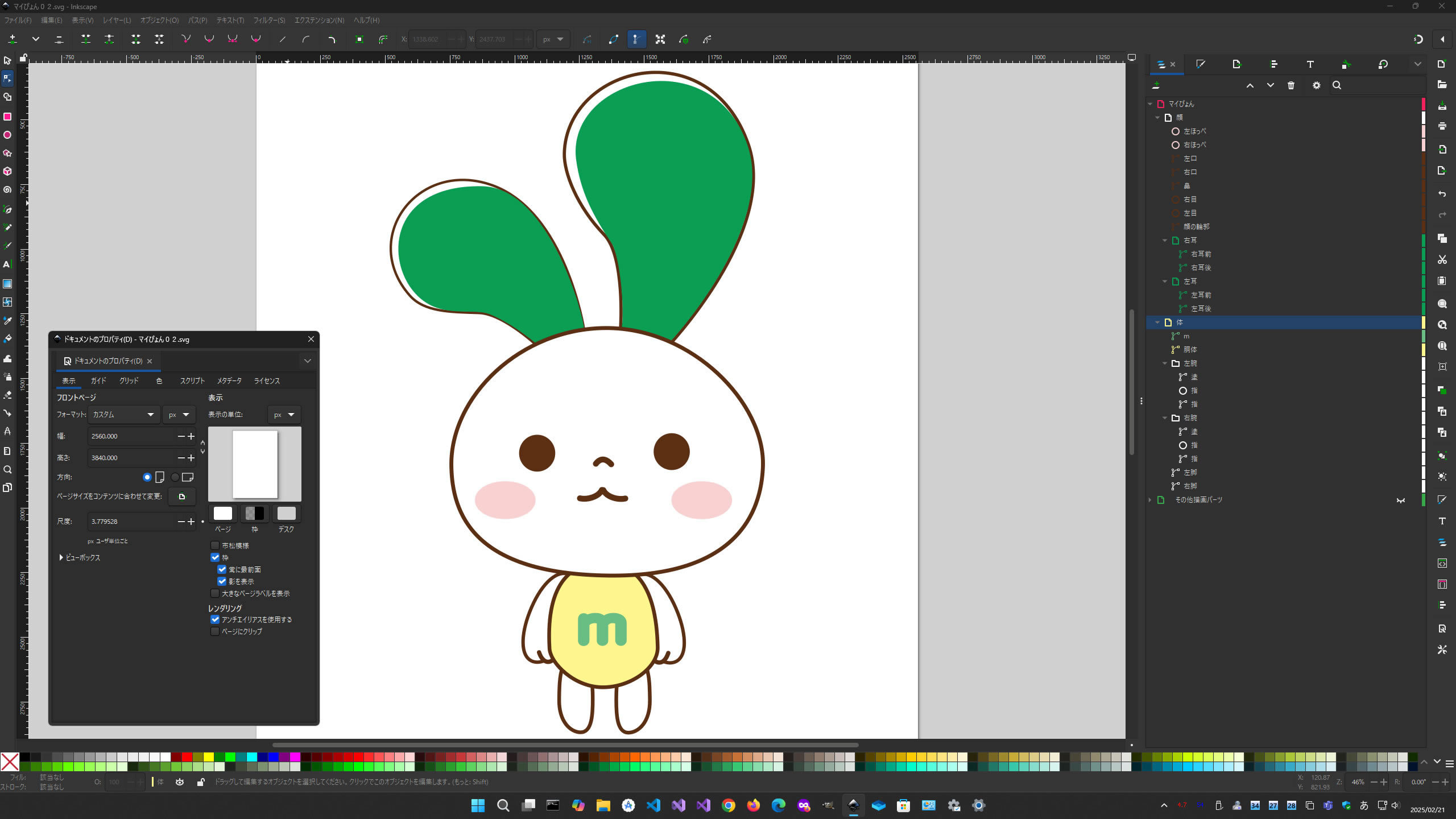Select the Gradient tool
This screenshot has width=1456, height=819.
pyautogui.click(x=7, y=284)
